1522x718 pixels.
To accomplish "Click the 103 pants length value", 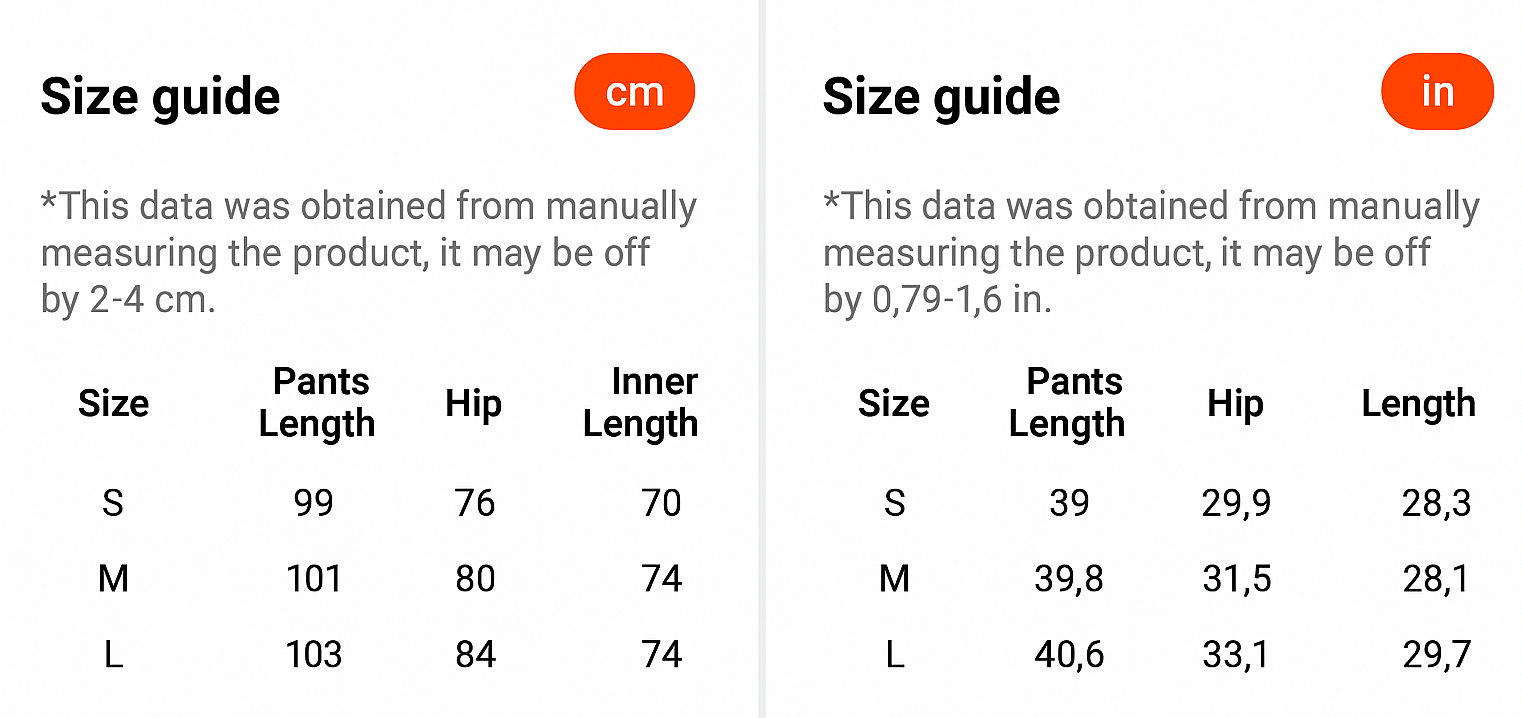I will [x=314, y=654].
